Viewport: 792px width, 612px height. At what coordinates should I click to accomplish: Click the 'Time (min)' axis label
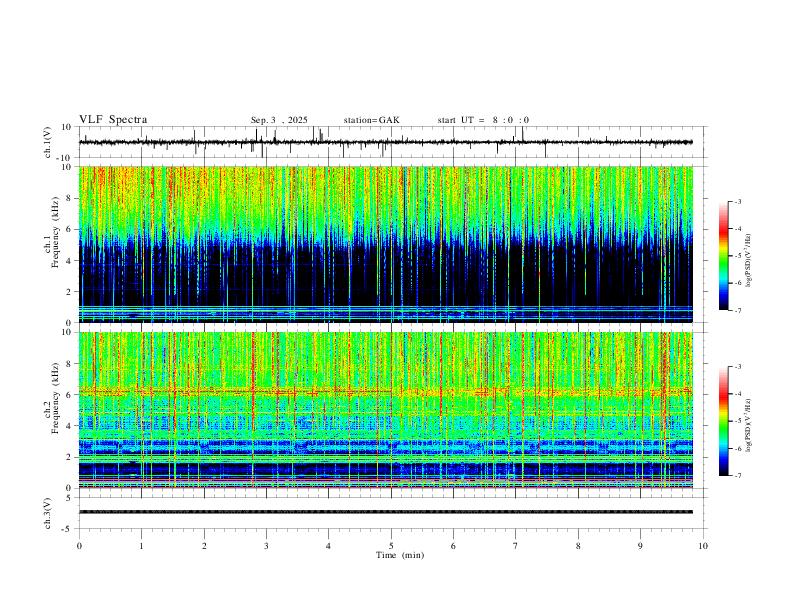pos(400,555)
